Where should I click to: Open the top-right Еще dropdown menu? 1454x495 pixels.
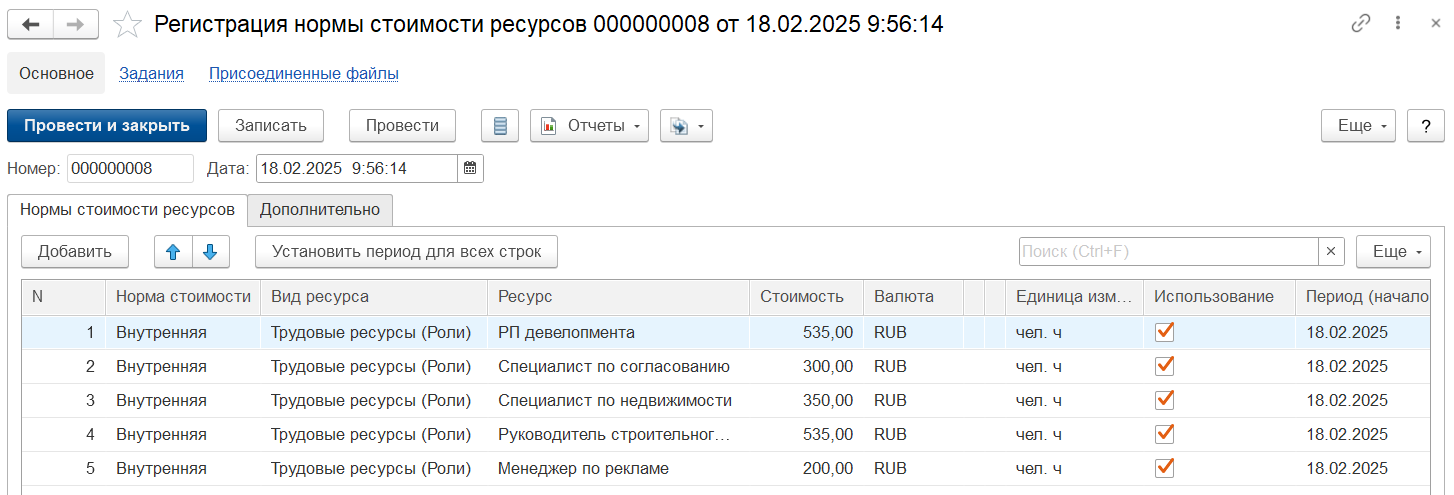[1358, 126]
